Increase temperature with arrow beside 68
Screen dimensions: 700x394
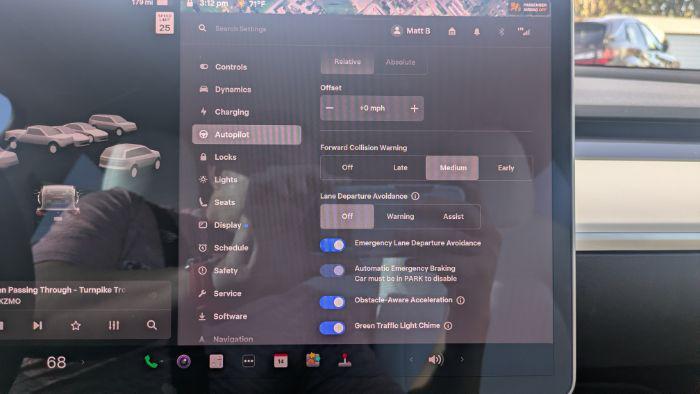click(83, 362)
